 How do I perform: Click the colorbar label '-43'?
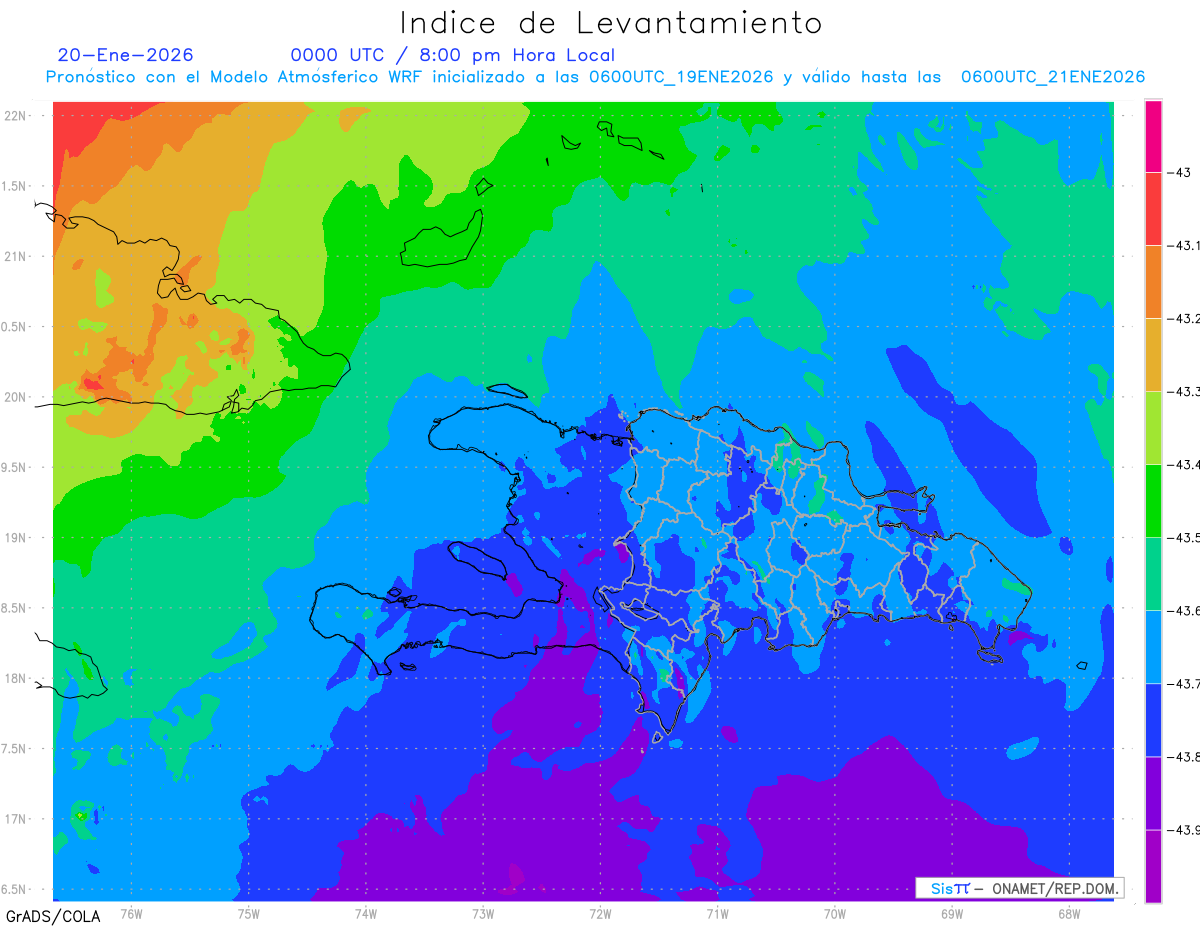pos(1178,173)
